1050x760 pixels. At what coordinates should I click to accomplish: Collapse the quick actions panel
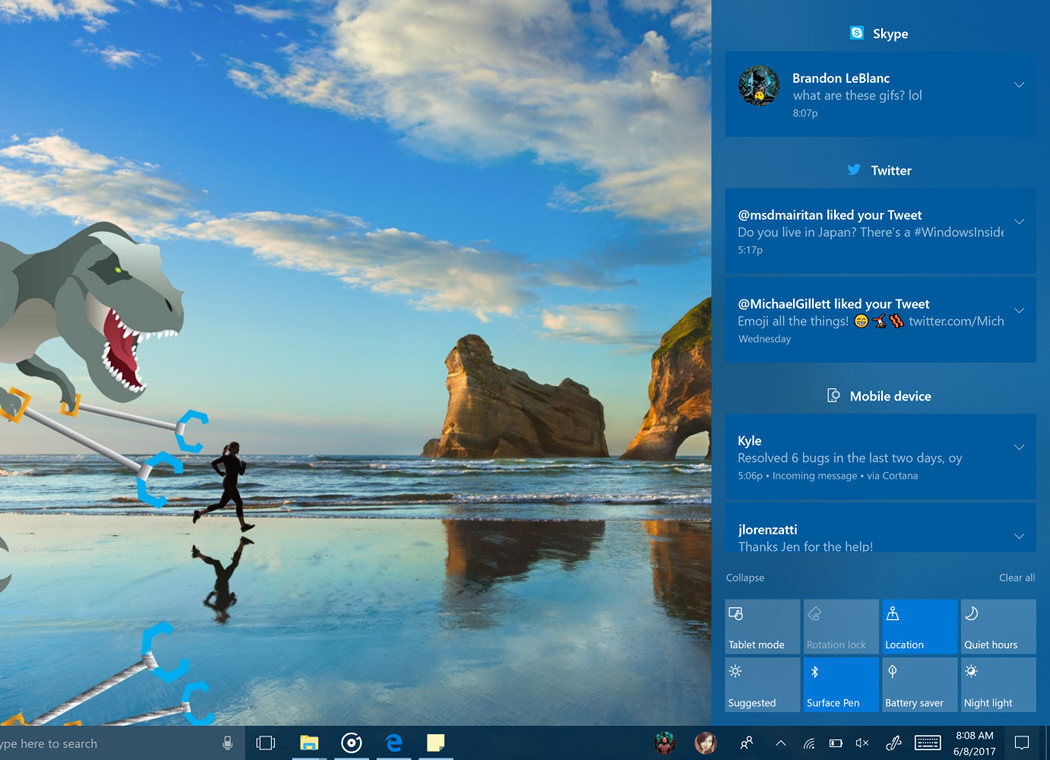(743, 577)
